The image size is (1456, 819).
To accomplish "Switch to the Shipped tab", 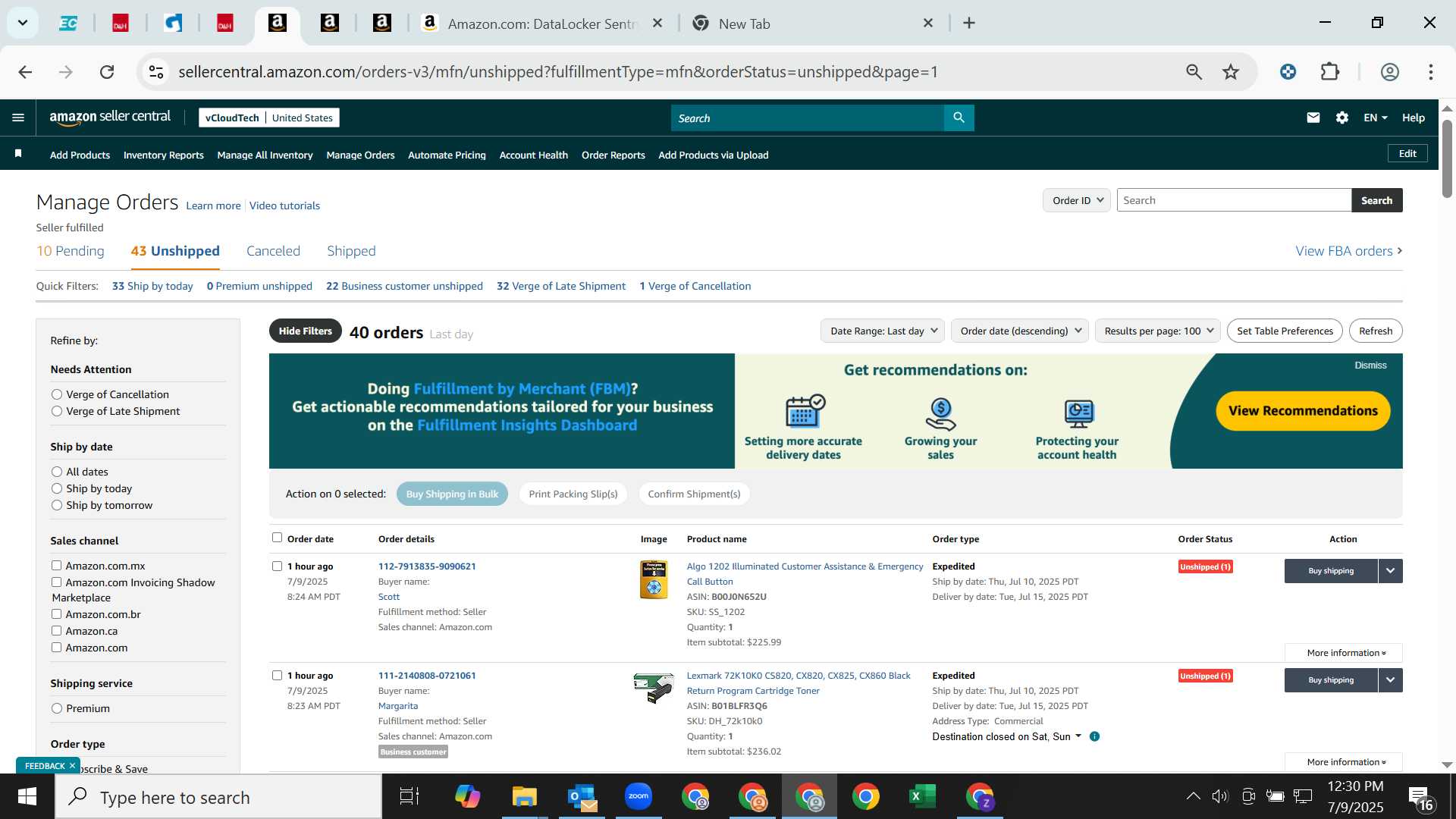I will [351, 251].
